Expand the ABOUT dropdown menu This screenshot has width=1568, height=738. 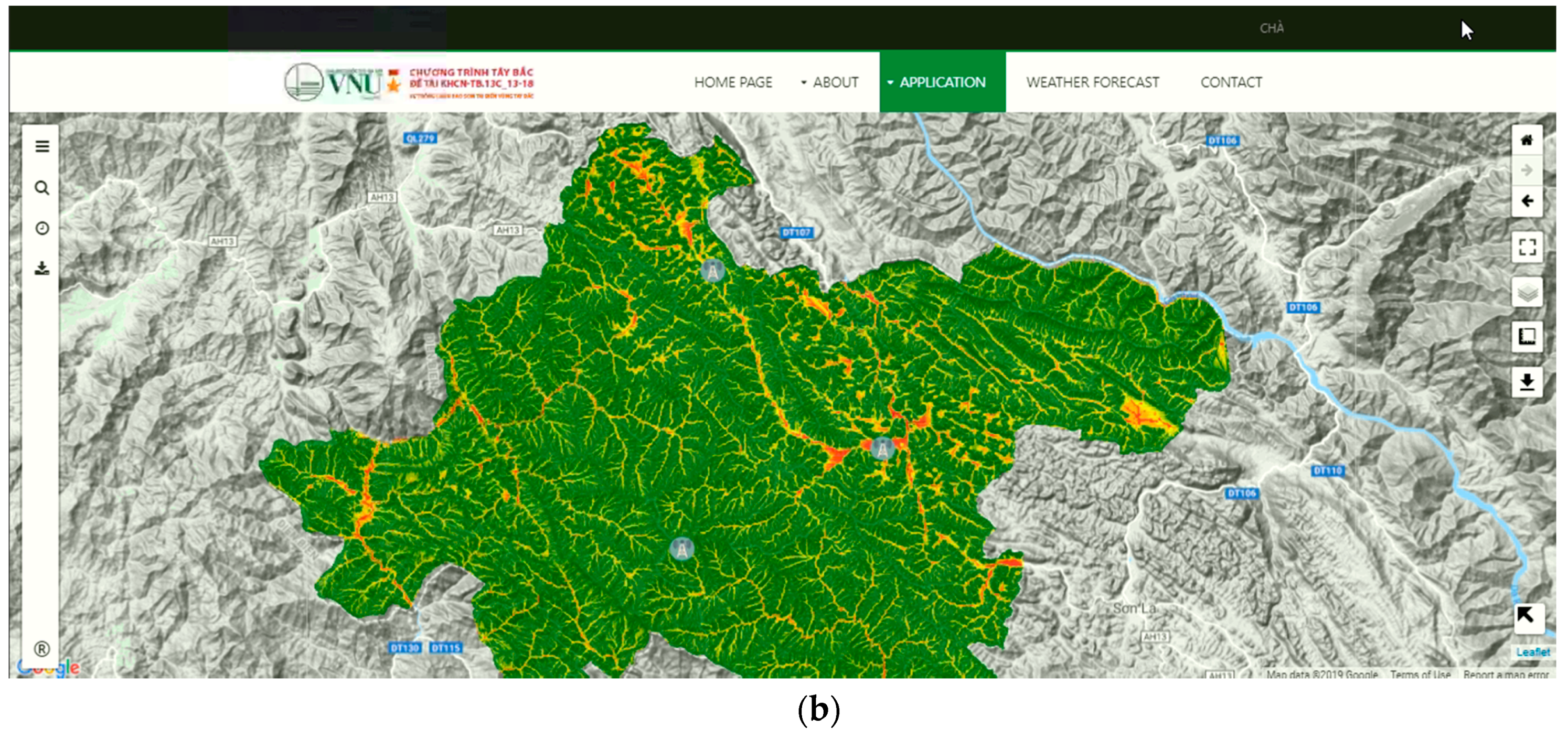coord(830,82)
